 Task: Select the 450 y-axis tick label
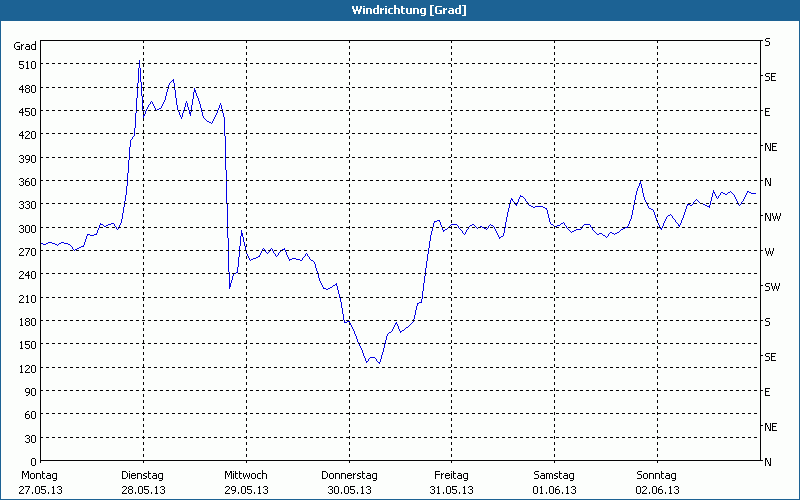pos(28,112)
